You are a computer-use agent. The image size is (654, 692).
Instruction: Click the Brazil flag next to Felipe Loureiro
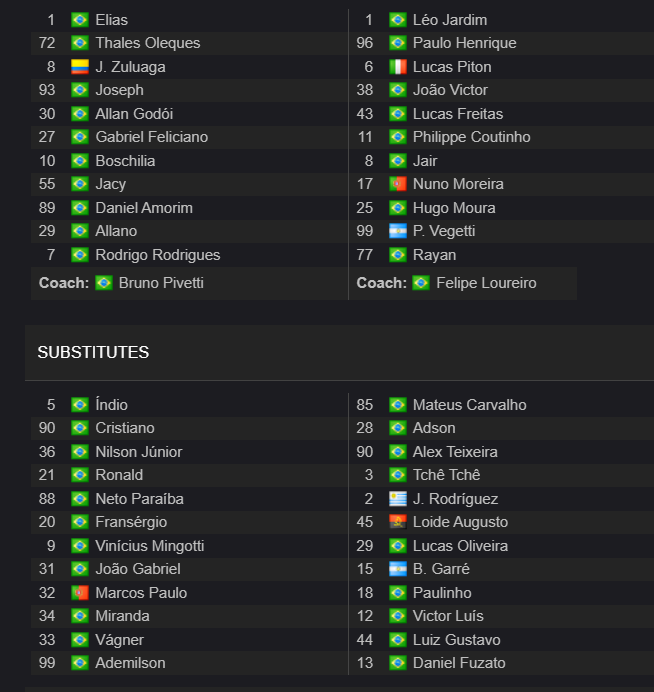tap(421, 283)
